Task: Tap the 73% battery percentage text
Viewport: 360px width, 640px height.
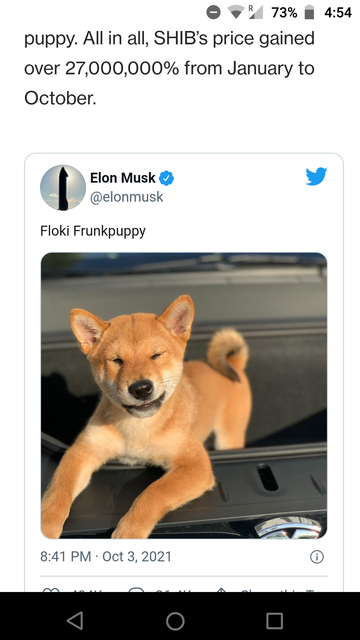Action: click(x=284, y=13)
